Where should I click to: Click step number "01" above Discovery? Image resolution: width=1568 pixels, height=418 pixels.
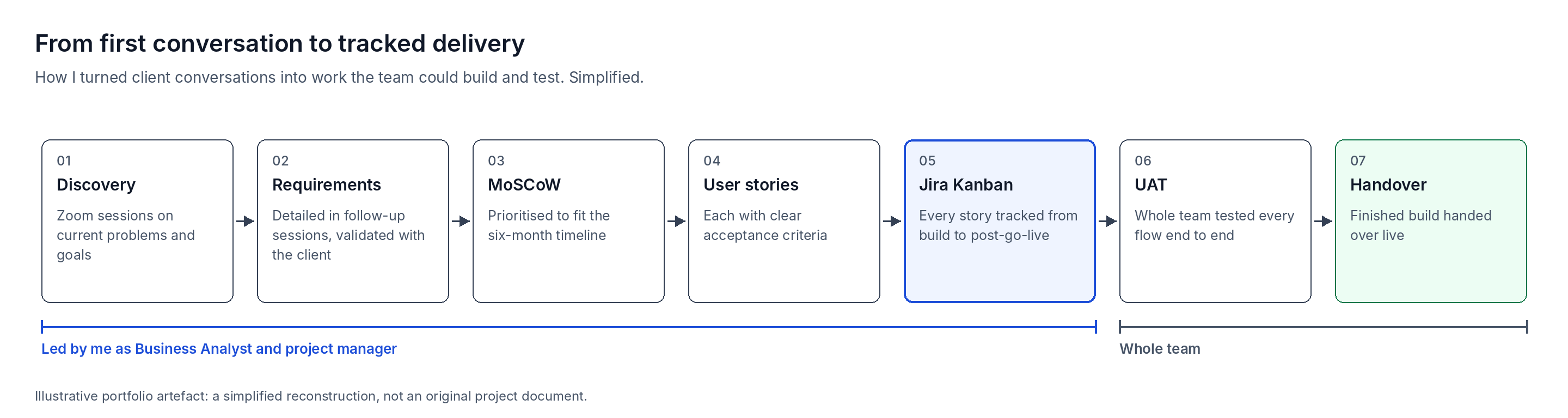[64, 161]
